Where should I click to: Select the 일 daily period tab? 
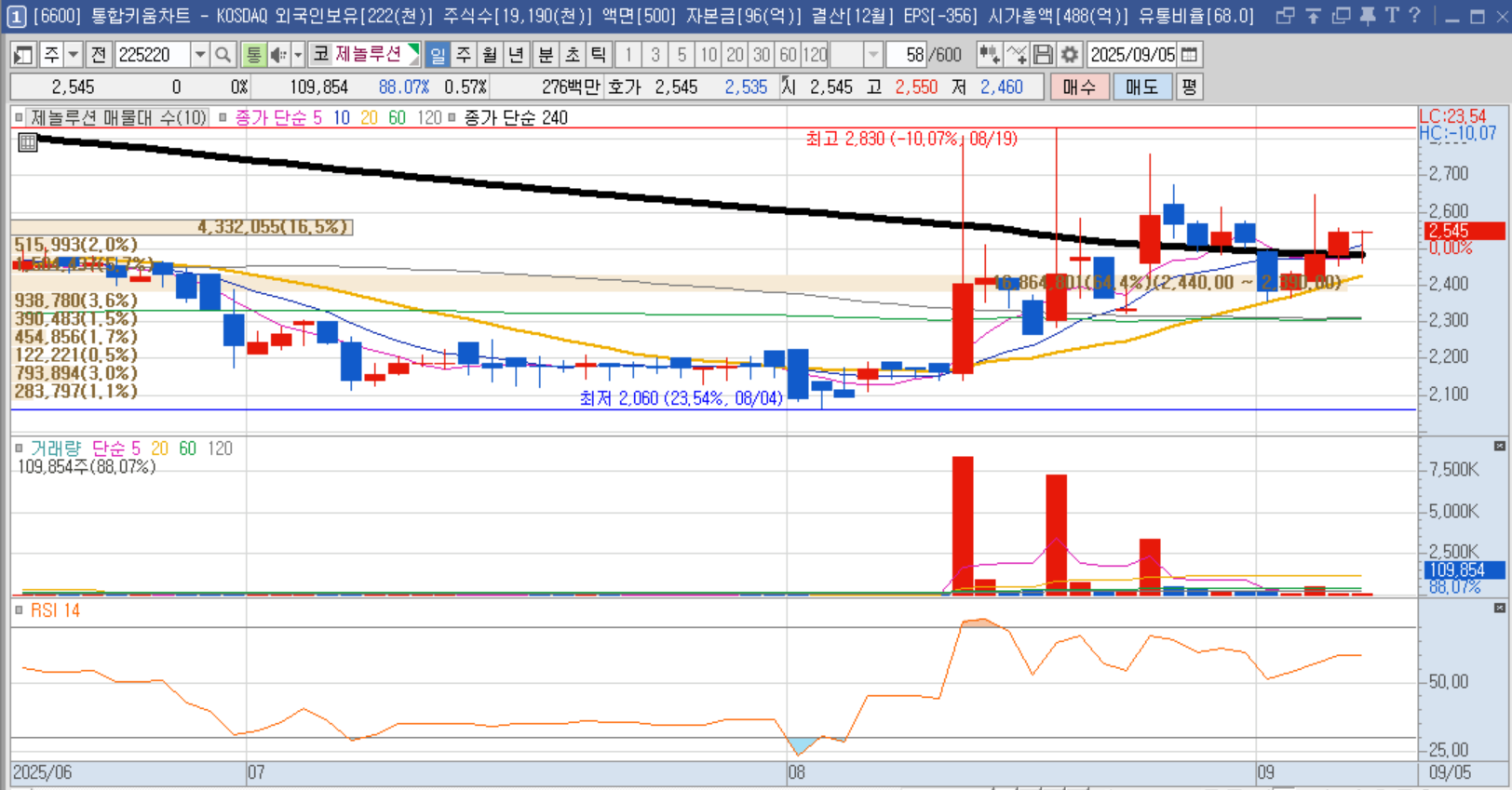(x=438, y=55)
